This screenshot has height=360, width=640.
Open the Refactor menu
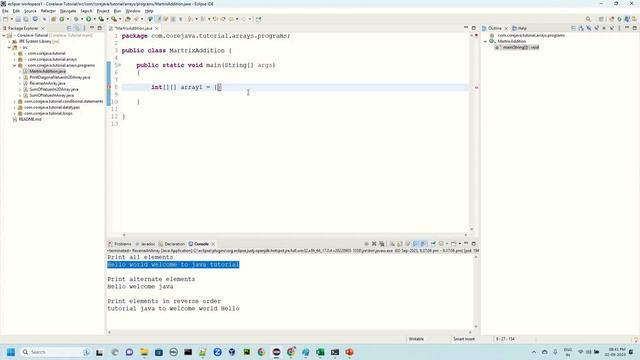[48, 11]
